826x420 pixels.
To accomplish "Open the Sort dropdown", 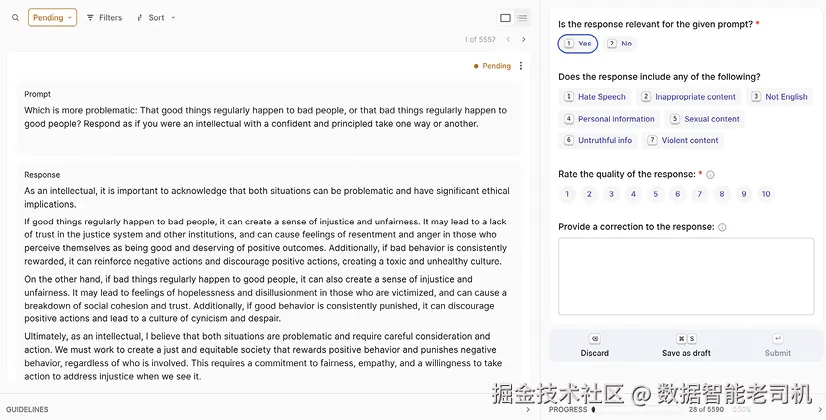I will click(155, 17).
